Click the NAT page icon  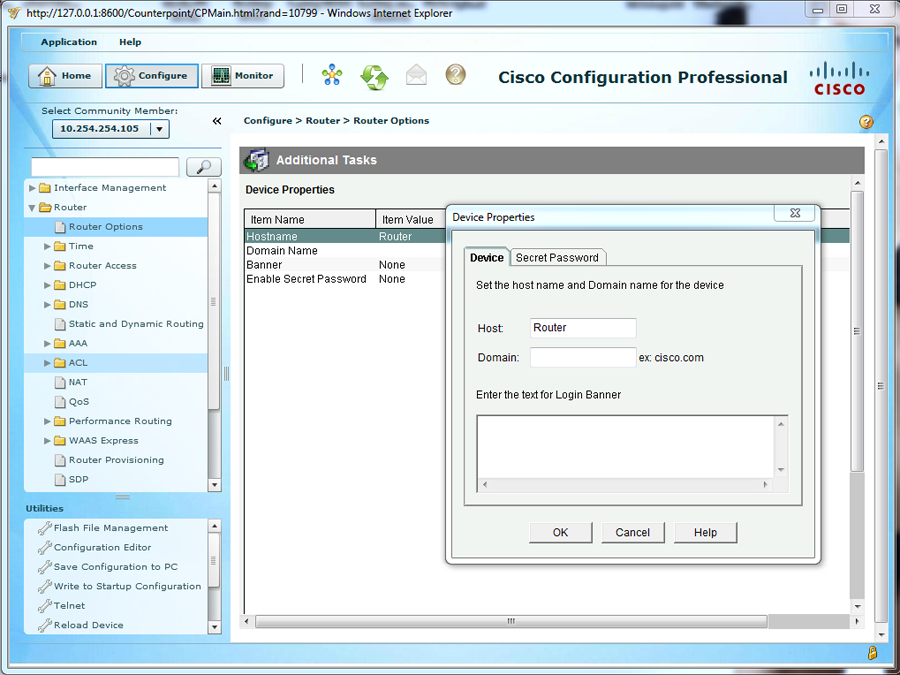(60, 382)
